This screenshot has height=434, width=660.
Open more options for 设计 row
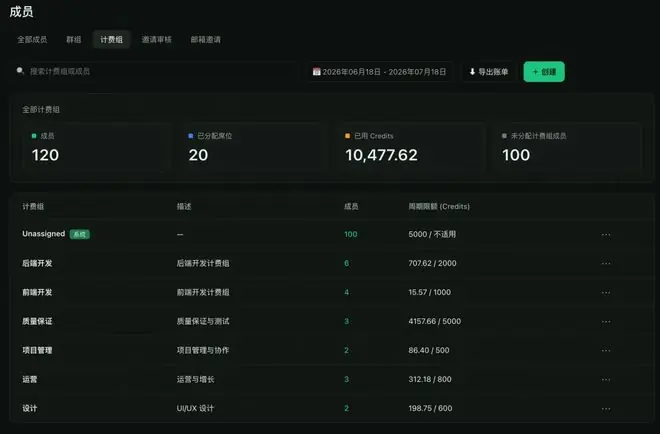pos(606,408)
